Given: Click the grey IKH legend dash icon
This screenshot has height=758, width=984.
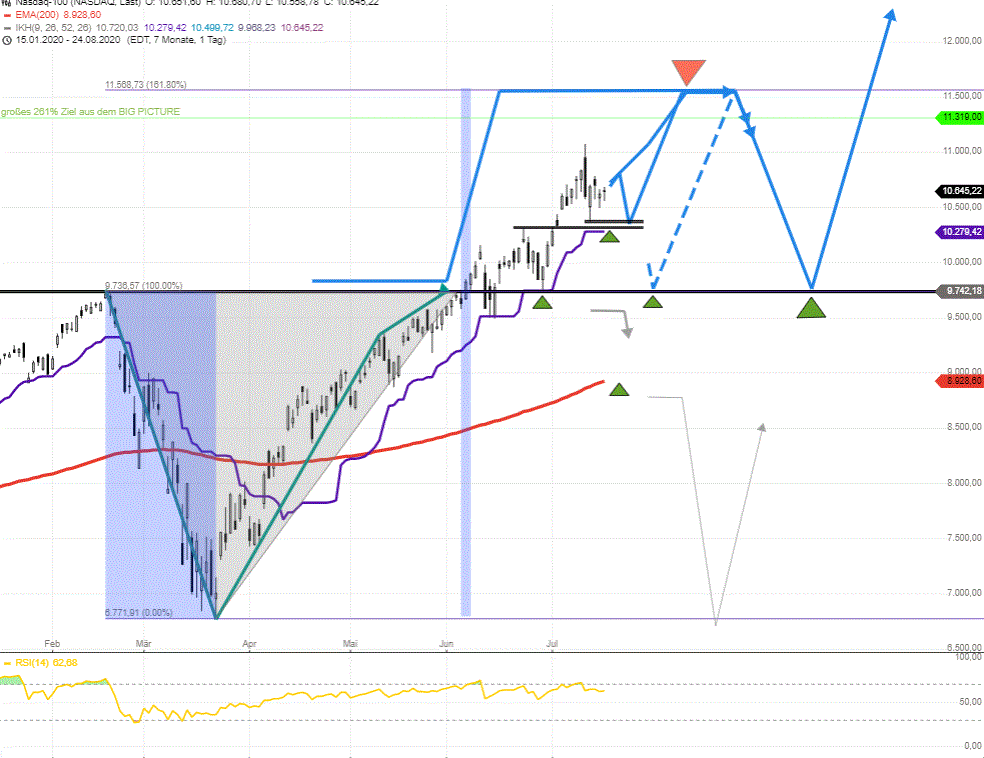Looking at the screenshot, I should coord(7,28).
